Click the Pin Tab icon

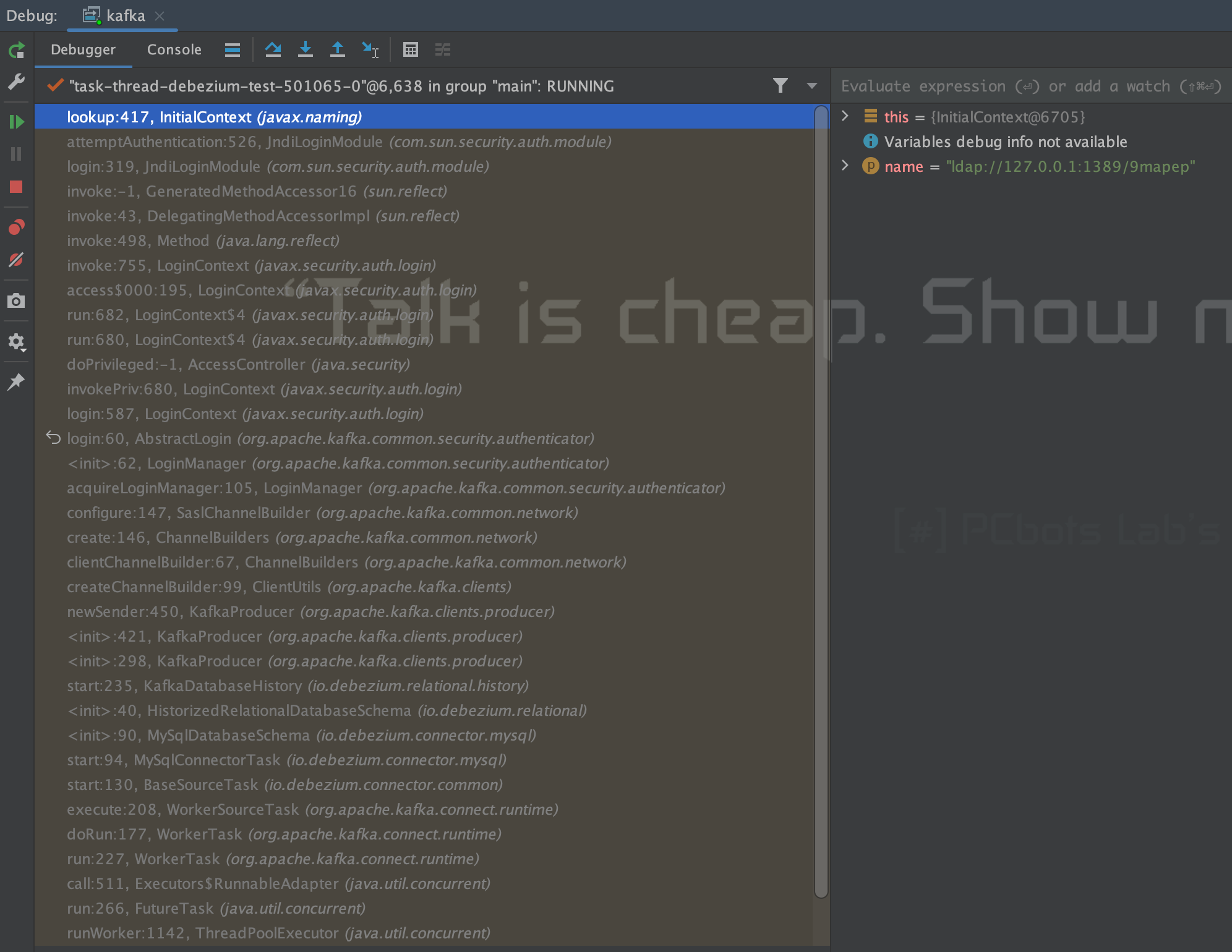[17, 381]
